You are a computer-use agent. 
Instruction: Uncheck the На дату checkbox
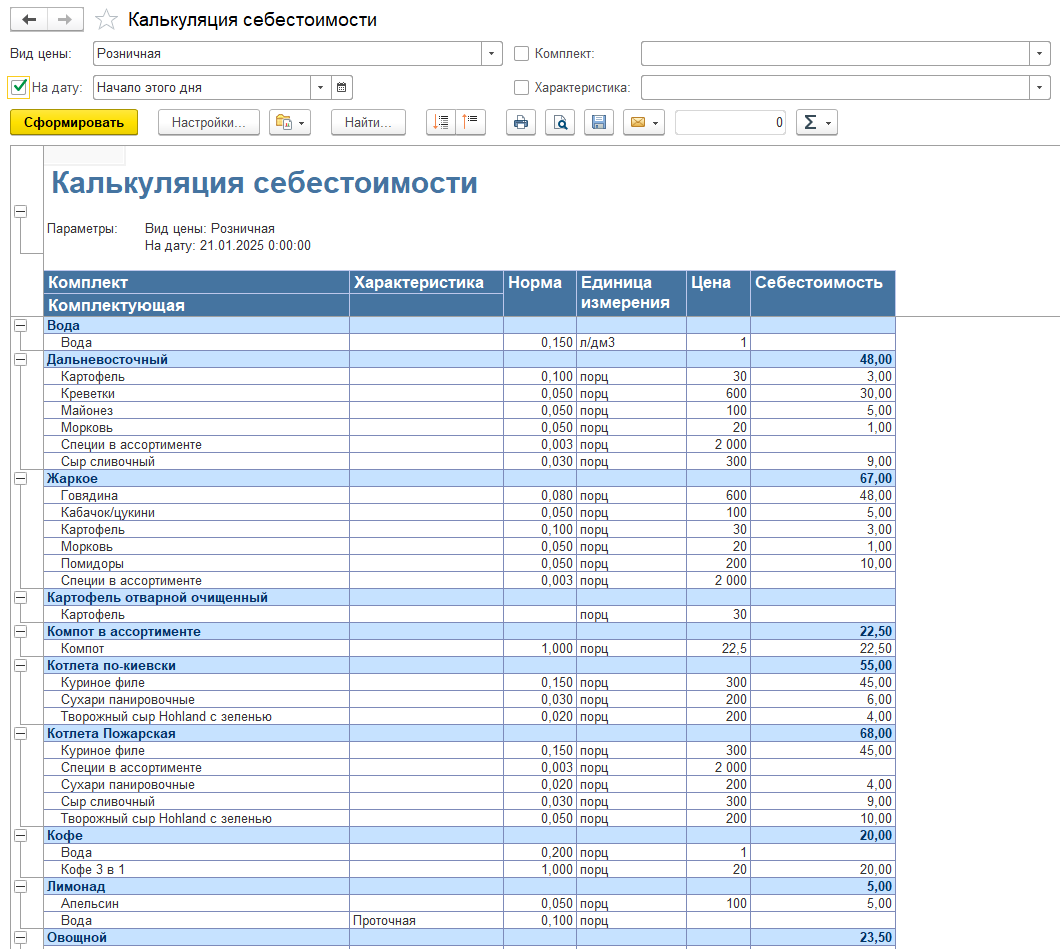pos(18,87)
